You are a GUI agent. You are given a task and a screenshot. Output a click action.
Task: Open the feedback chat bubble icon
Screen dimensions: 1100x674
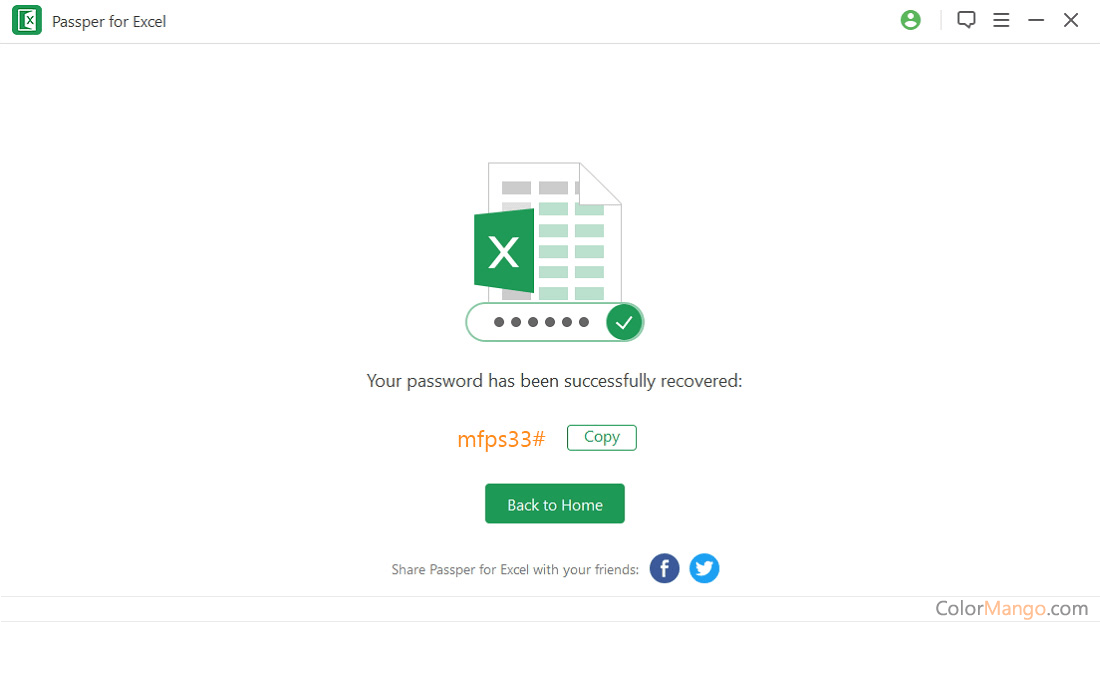[966, 20]
